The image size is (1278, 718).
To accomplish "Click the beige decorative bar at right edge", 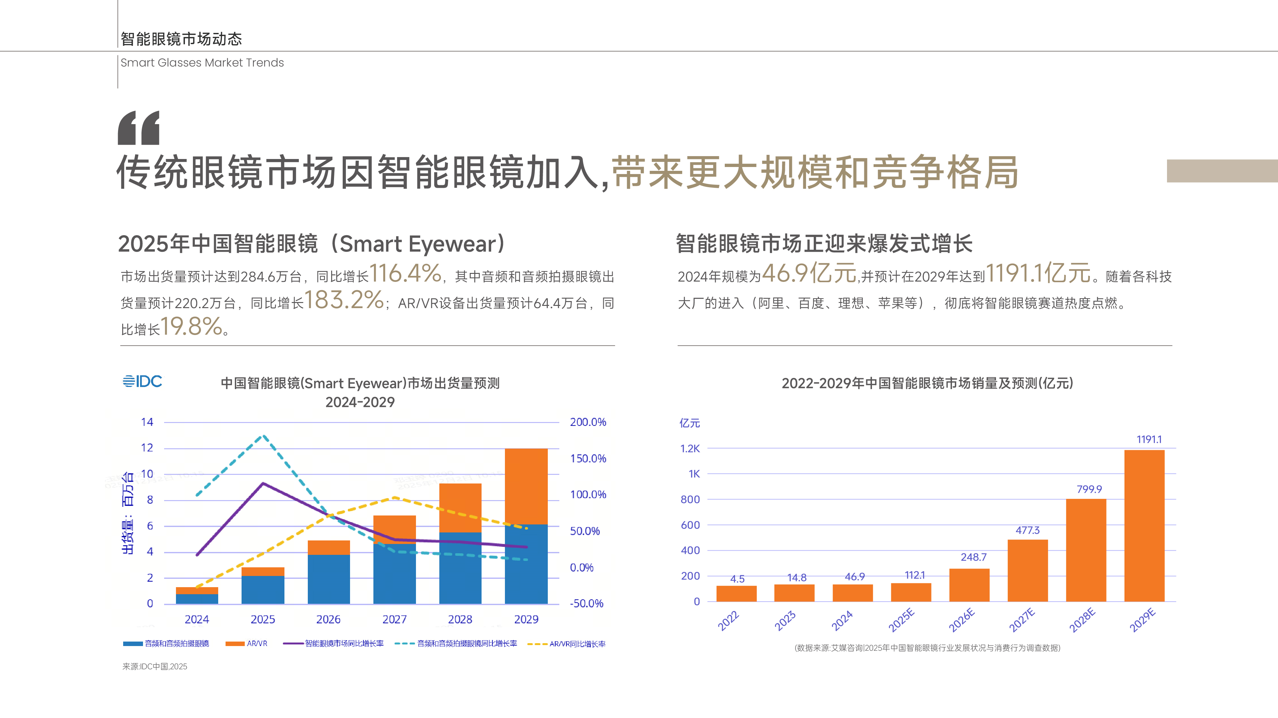I will [1222, 171].
